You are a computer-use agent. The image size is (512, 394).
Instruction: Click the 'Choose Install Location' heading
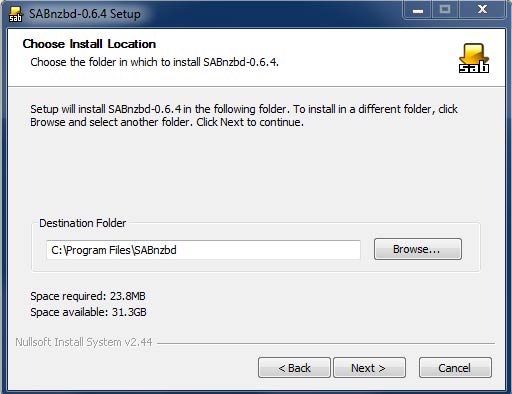(x=89, y=44)
